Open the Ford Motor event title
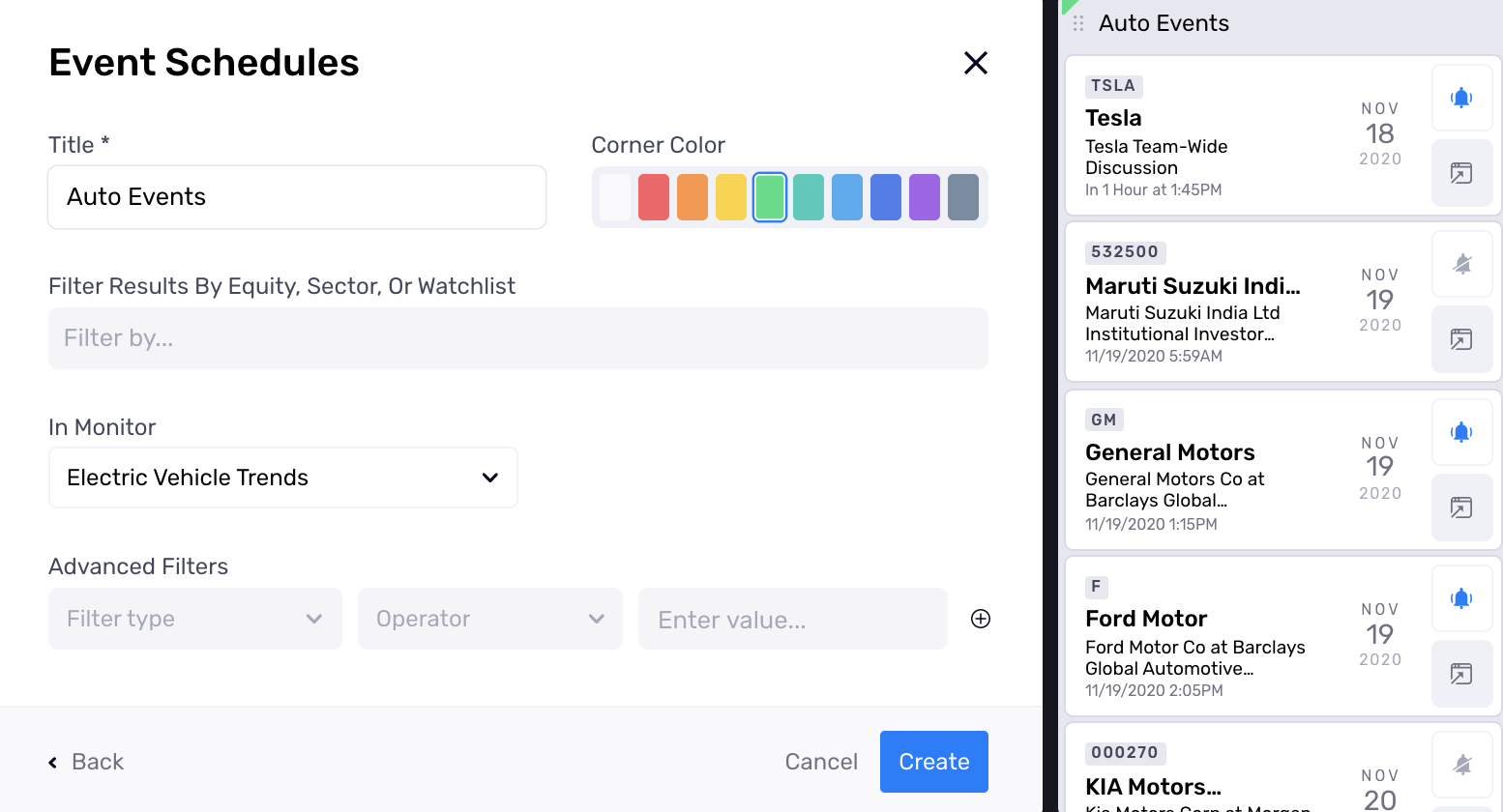This screenshot has height=812, width=1503. tap(1146, 619)
